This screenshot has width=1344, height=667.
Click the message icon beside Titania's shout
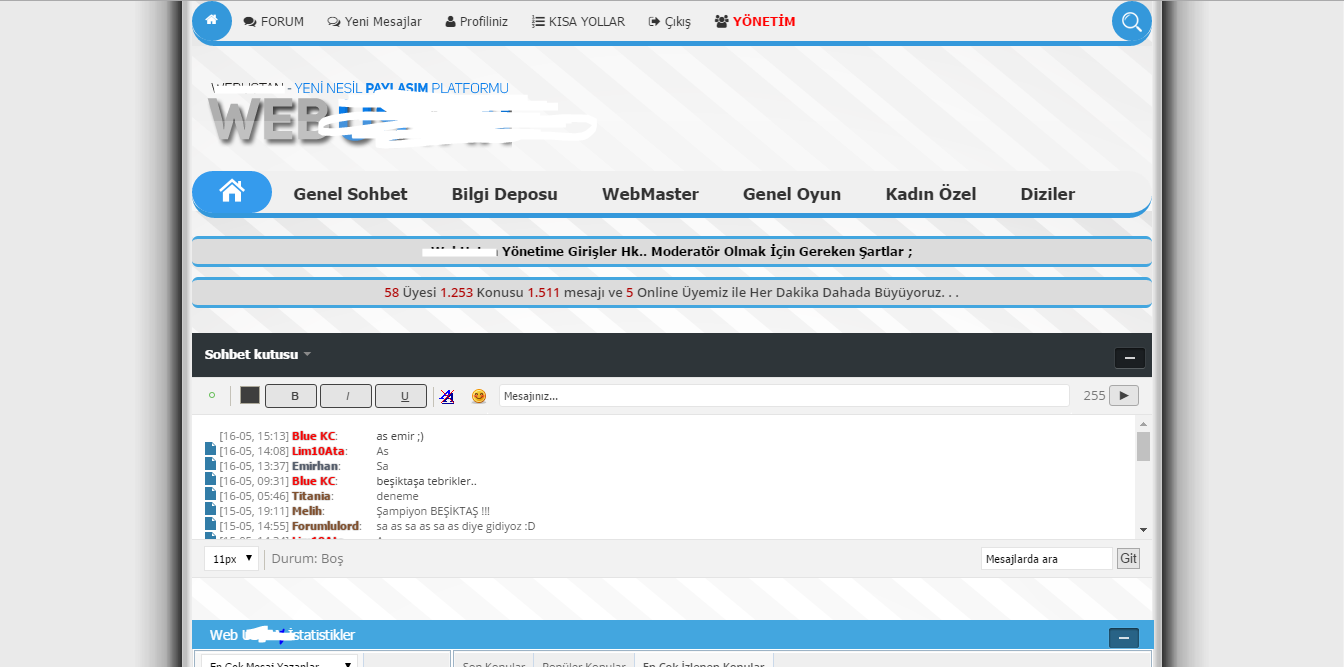[210, 496]
